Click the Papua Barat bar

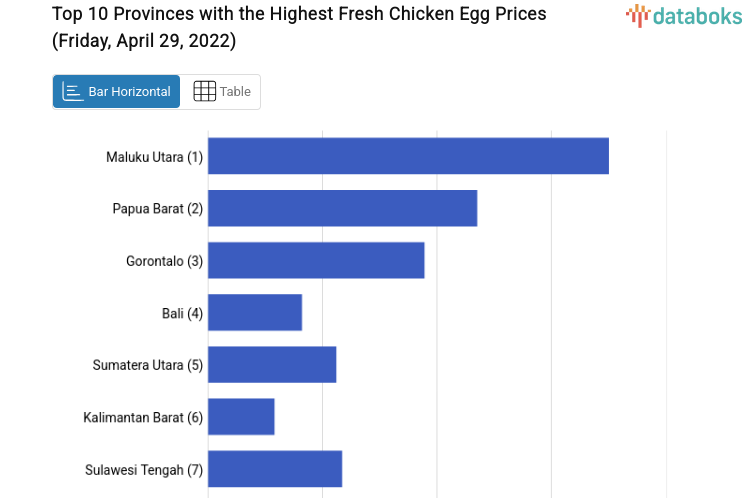point(342,208)
